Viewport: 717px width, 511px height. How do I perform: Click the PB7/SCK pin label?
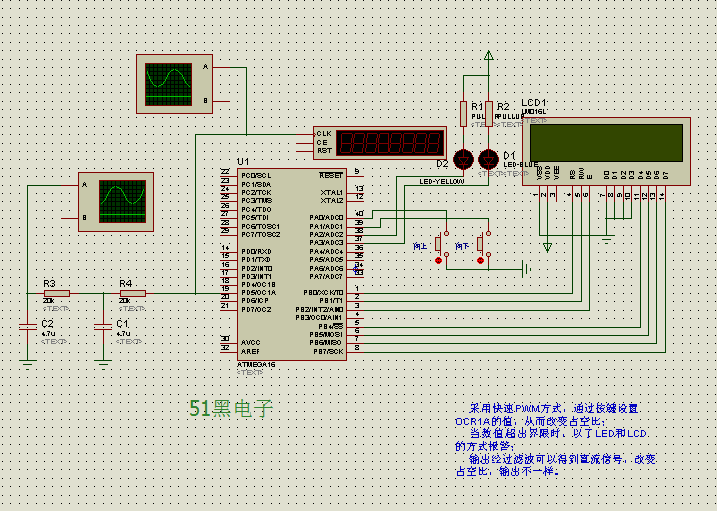[x=328, y=351]
